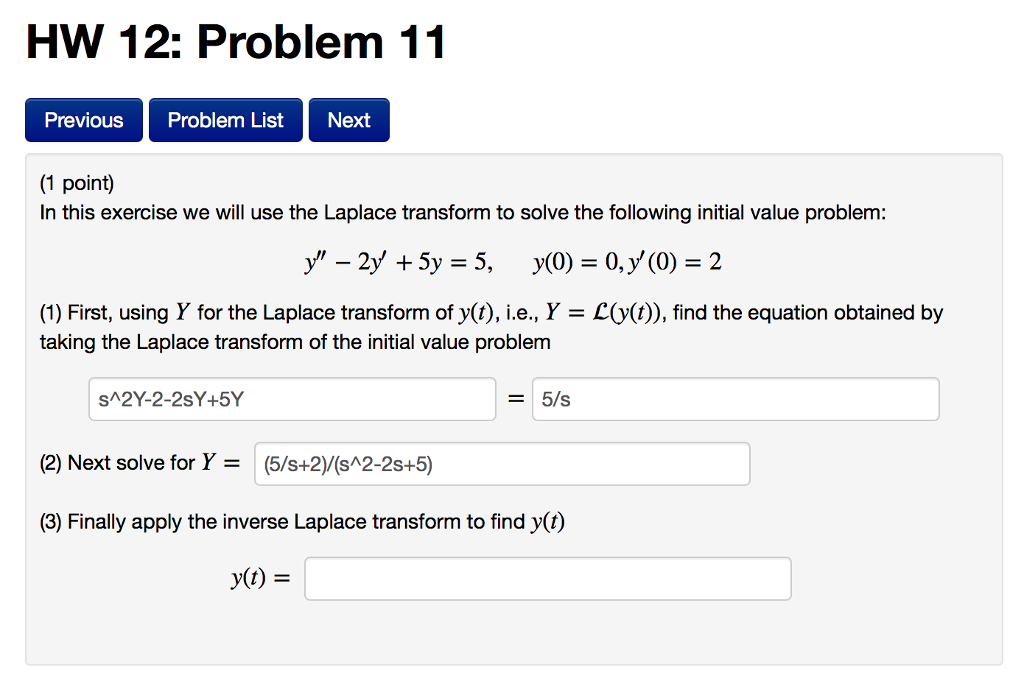Place cursor in the right-hand side equation box
The height and width of the screenshot is (695, 1024).
tap(735, 398)
